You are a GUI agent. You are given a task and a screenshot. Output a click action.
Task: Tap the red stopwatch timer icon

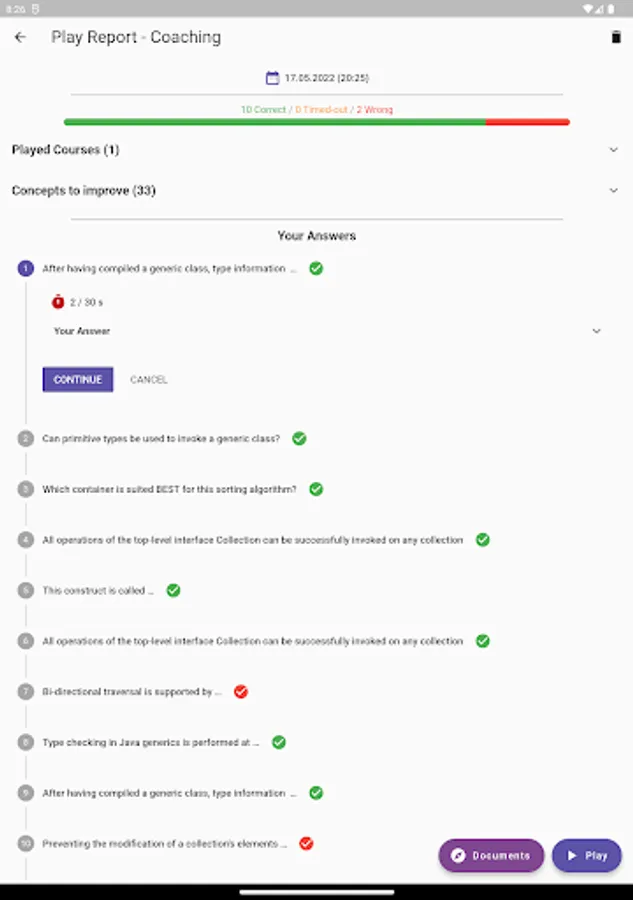click(58, 302)
